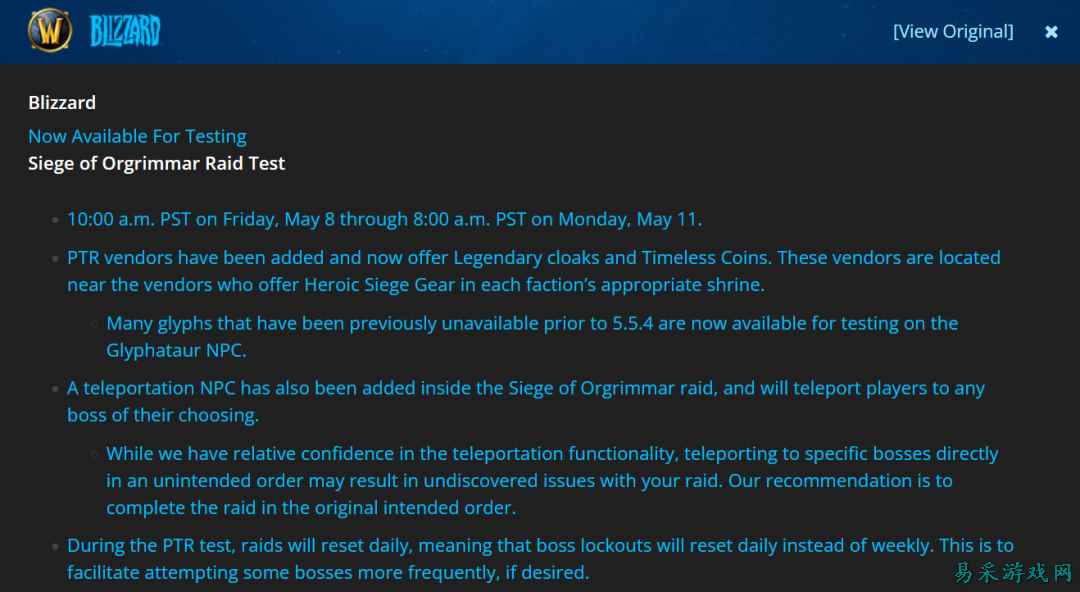Image resolution: width=1080 pixels, height=592 pixels.
Task: Click the text 'Heroic Siege Gear' in vendors line
Action: pyautogui.click(x=380, y=285)
